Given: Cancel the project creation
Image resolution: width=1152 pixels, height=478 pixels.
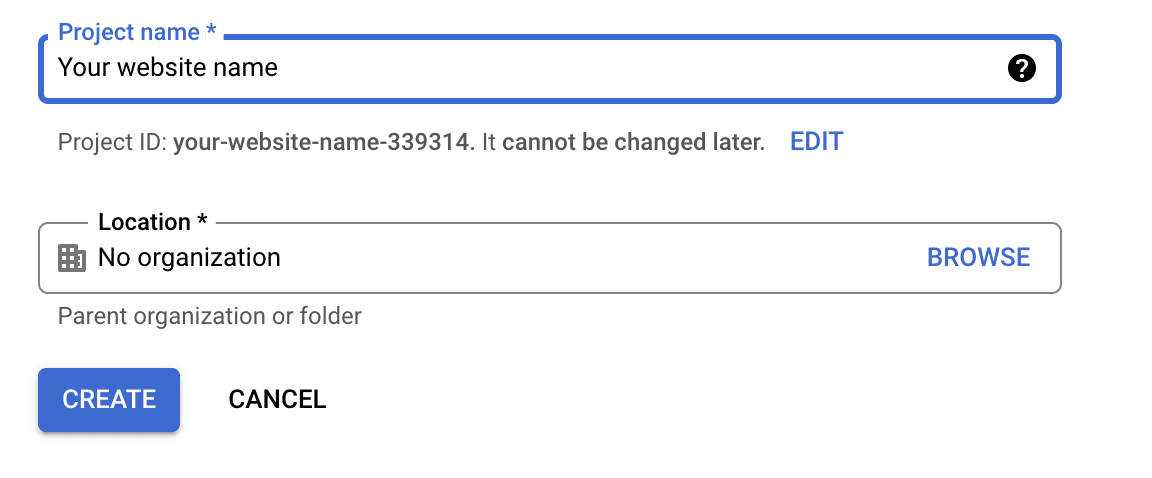Looking at the screenshot, I should [x=277, y=399].
